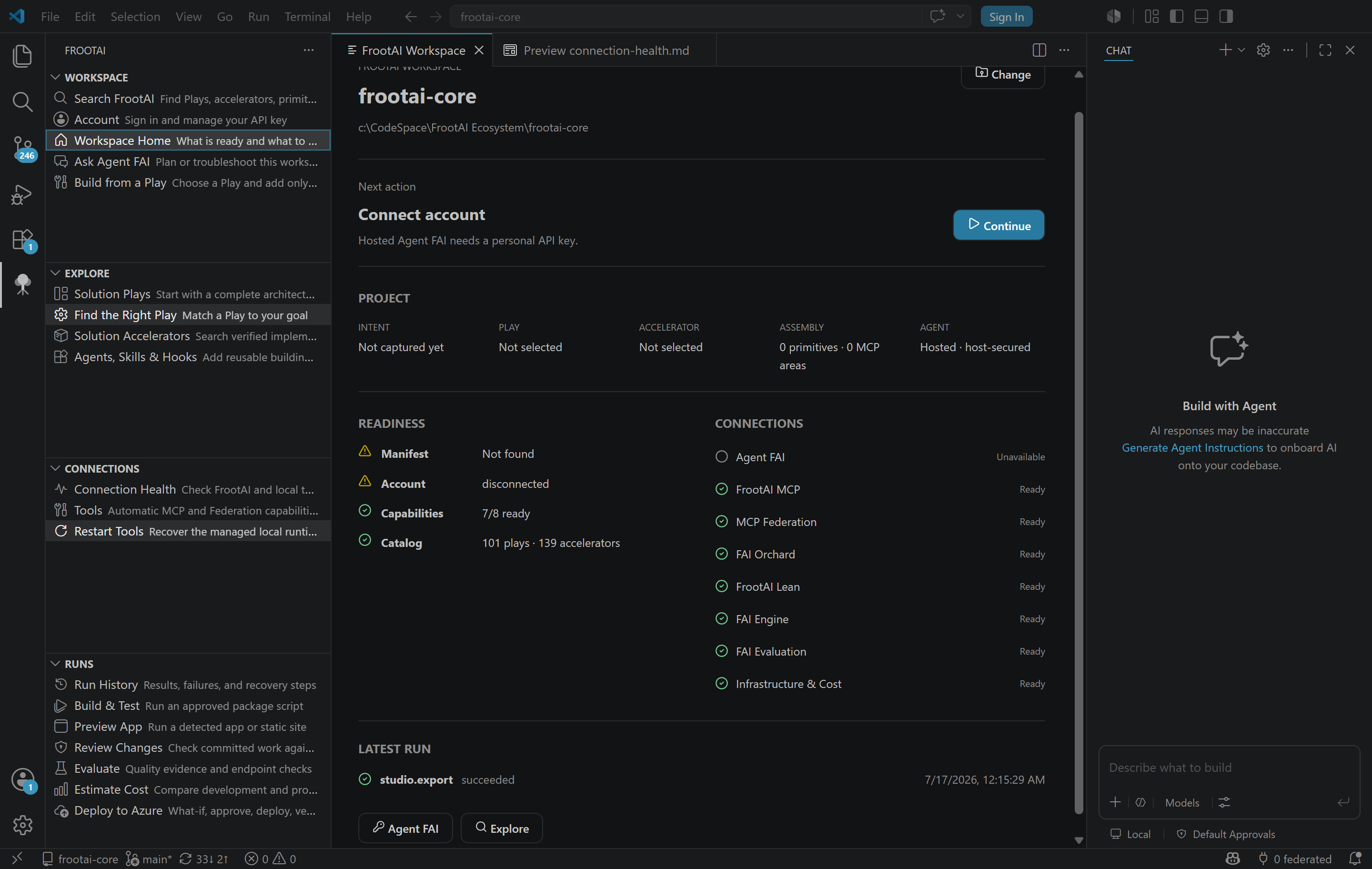Click 0 federated in status bar
1372x869 pixels.
click(x=1294, y=859)
